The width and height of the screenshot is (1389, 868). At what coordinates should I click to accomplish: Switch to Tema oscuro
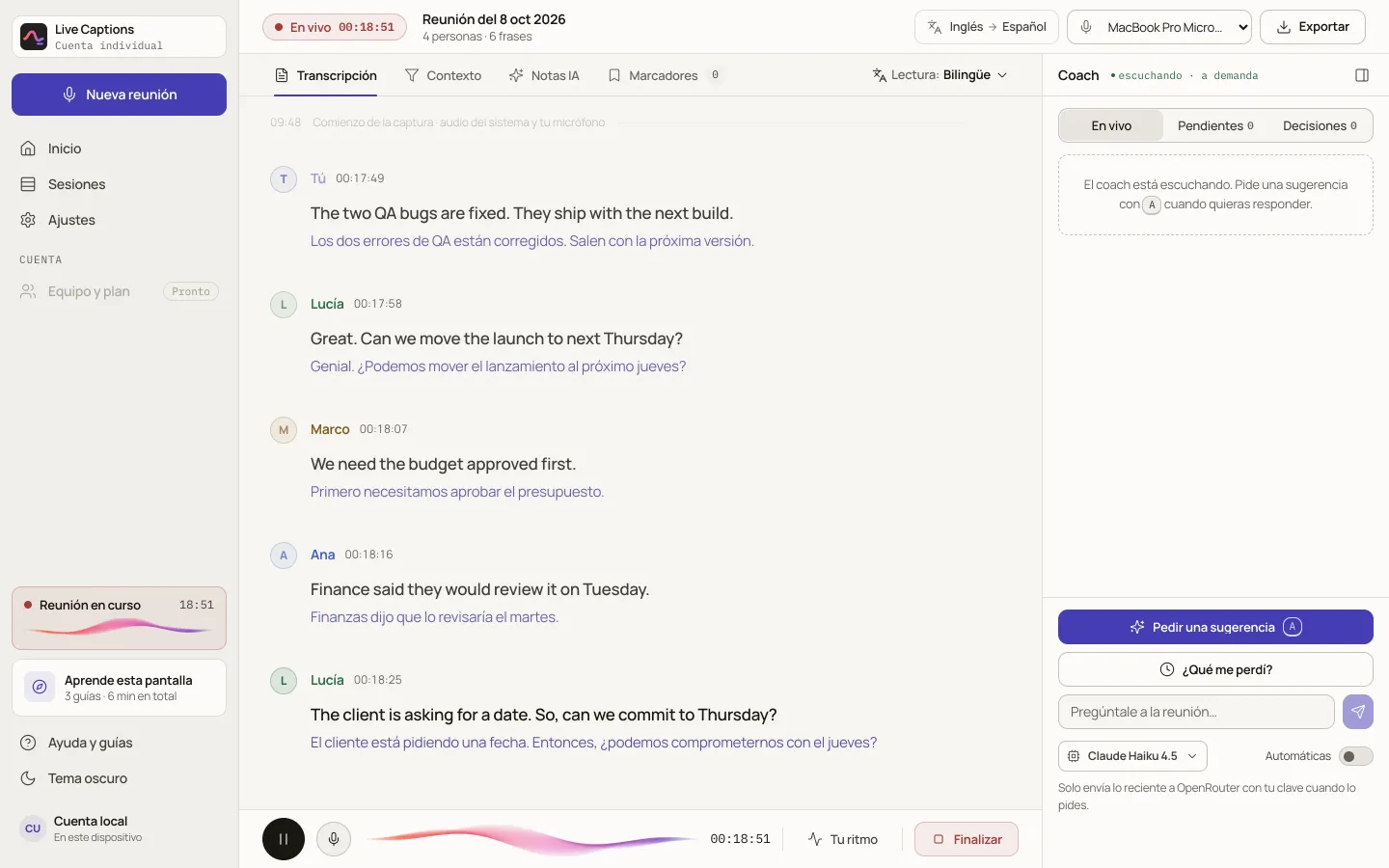[x=119, y=778]
